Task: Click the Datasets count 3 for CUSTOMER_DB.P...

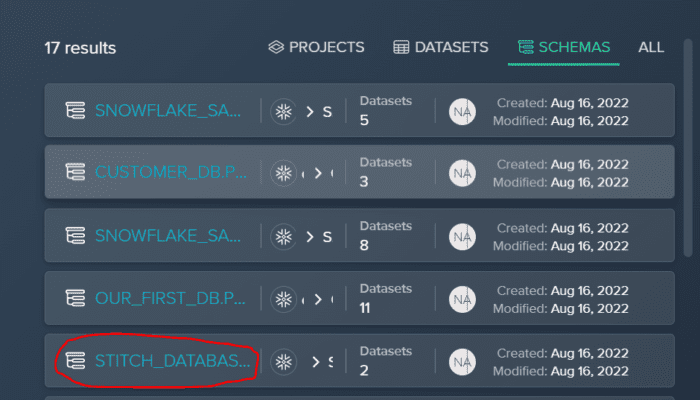Action: click(x=364, y=182)
